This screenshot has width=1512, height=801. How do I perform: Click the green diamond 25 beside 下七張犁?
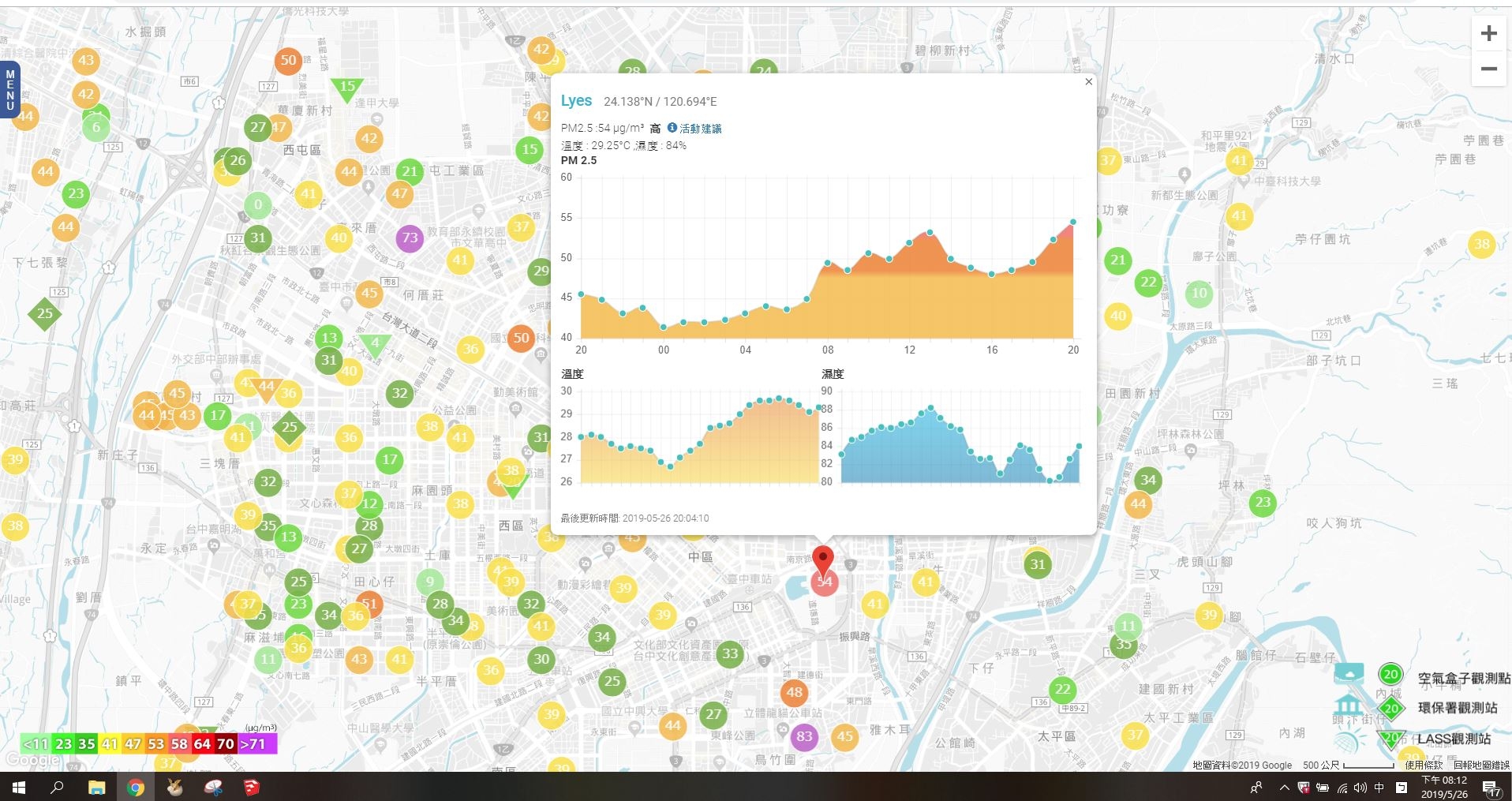point(45,313)
